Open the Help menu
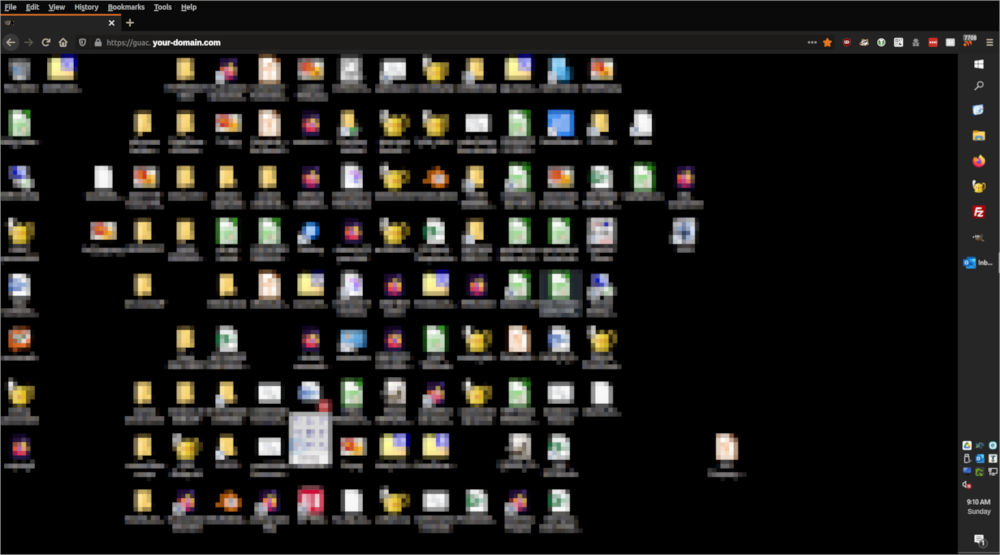The width and height of the screenshot is (1000, 555). click(189, 7)
